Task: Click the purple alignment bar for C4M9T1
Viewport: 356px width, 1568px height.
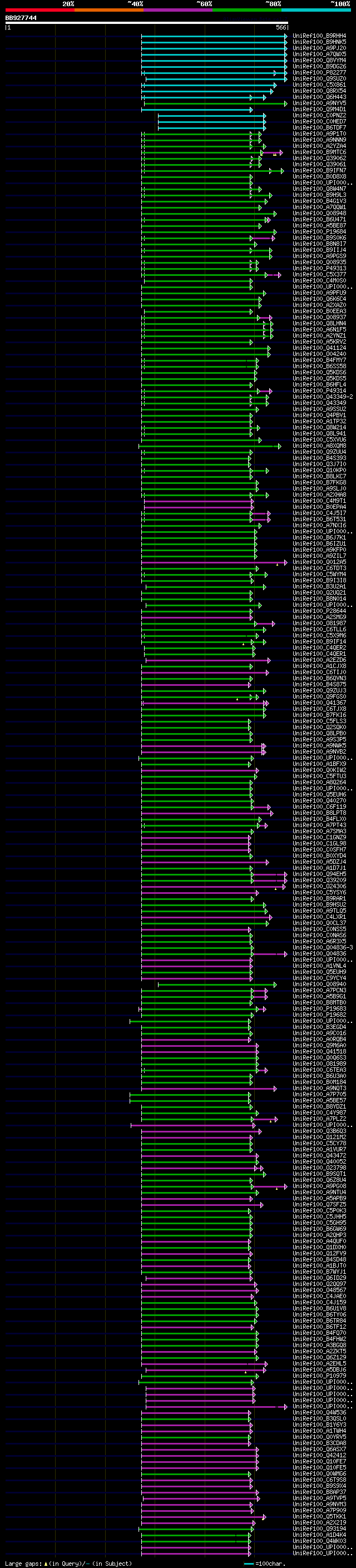Action: 199,501
